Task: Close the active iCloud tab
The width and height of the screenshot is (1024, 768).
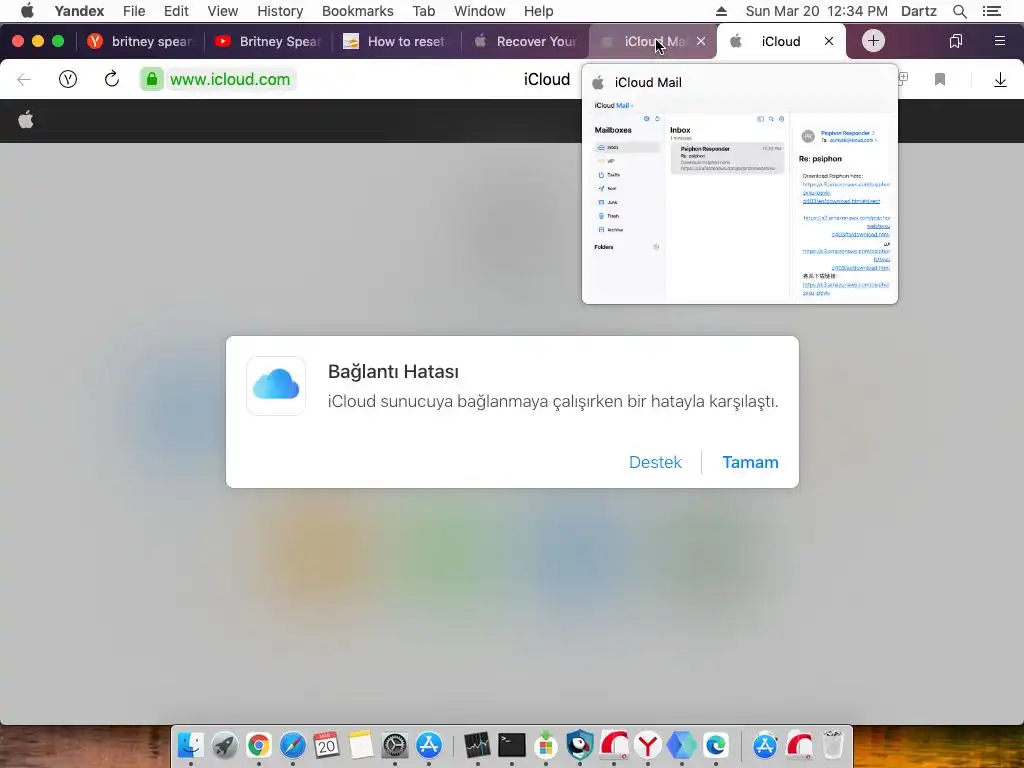Action: click(829, 41)
